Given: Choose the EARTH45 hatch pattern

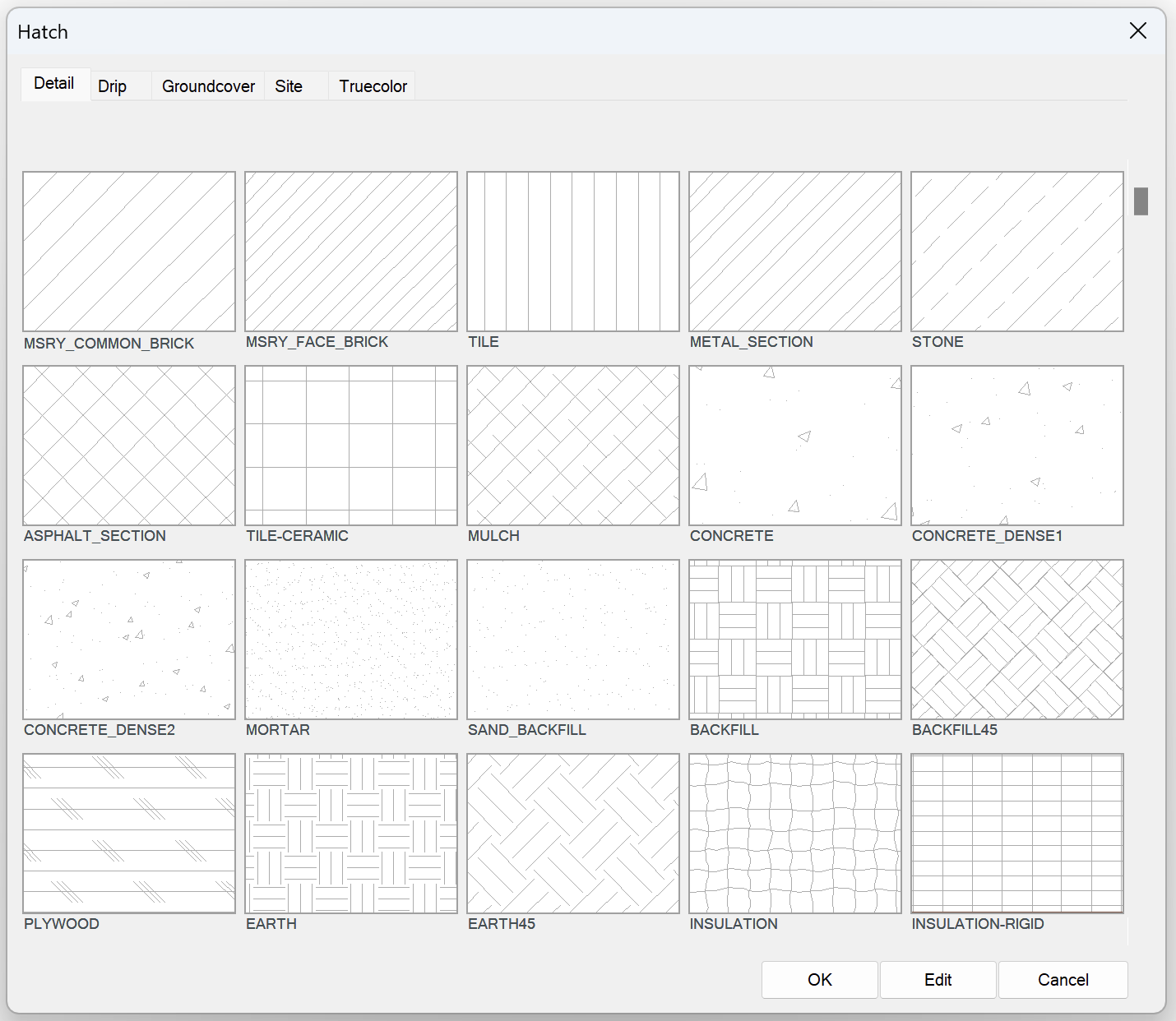Looking at the screenshot, I should (x=573, y=834).
